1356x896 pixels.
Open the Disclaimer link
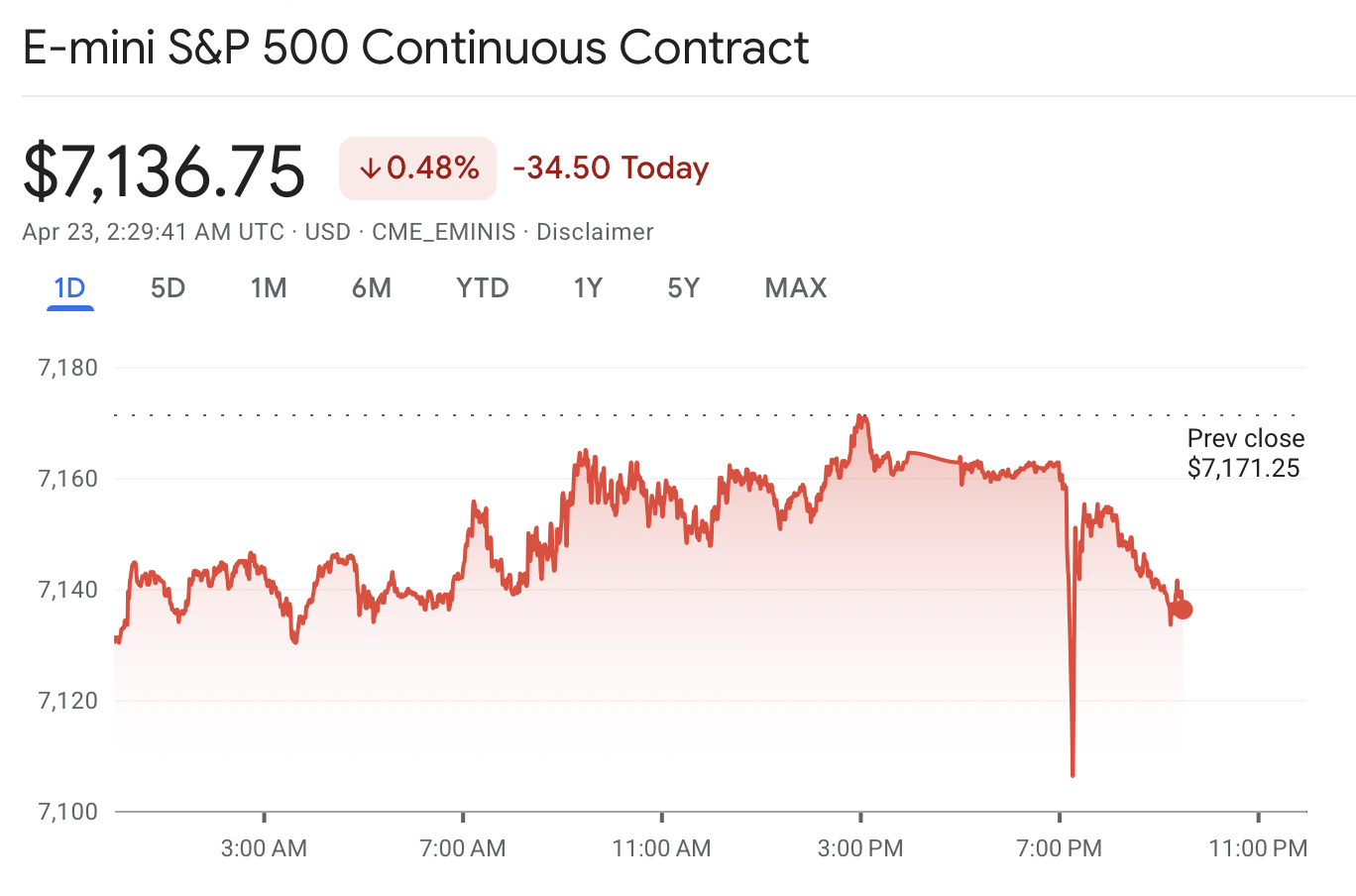595,232
